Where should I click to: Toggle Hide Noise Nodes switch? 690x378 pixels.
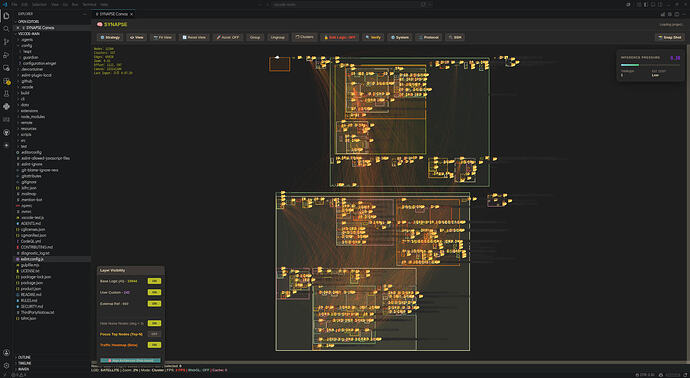[x=154, y=323]
